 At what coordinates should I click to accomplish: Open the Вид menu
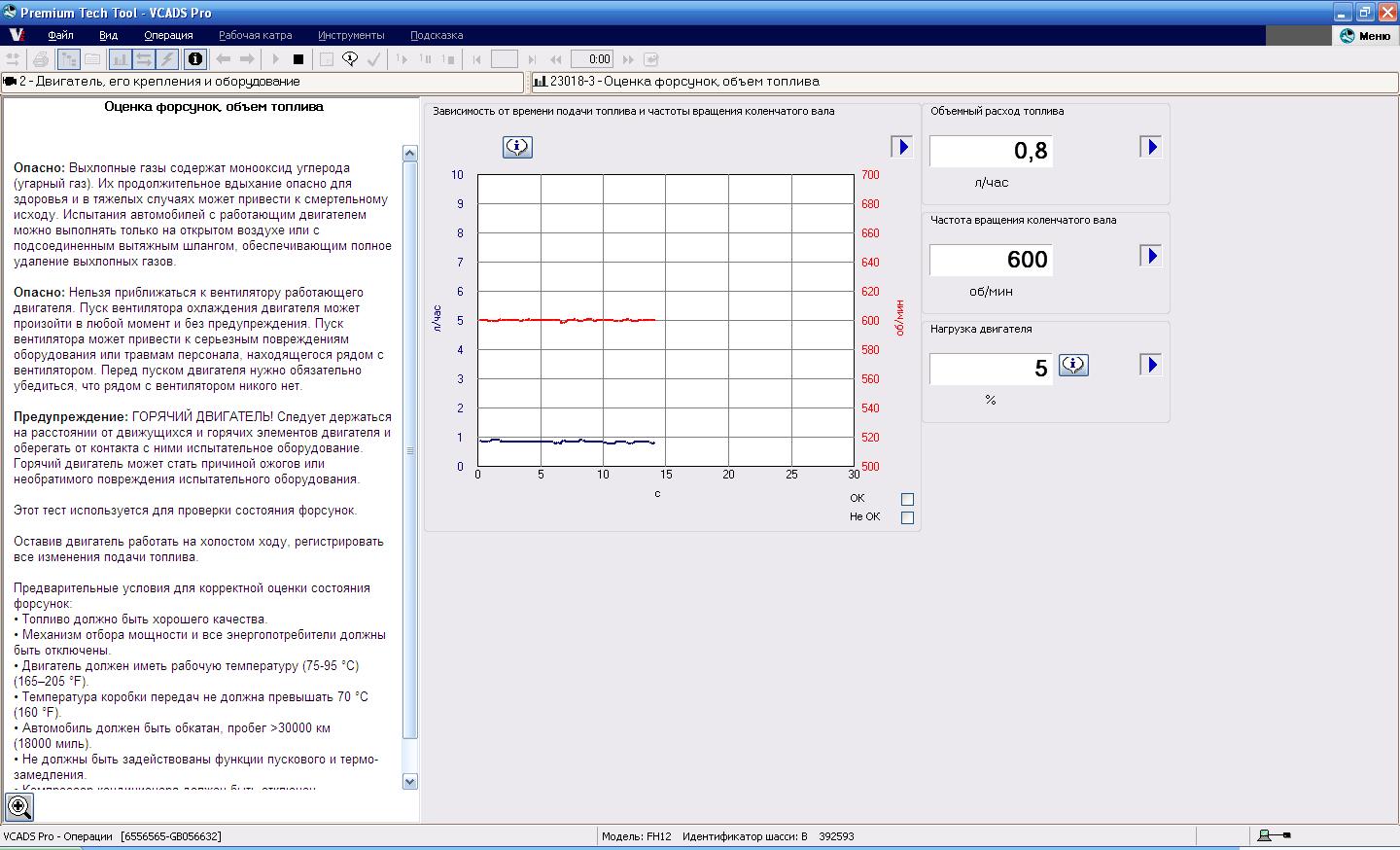[108, 35]
